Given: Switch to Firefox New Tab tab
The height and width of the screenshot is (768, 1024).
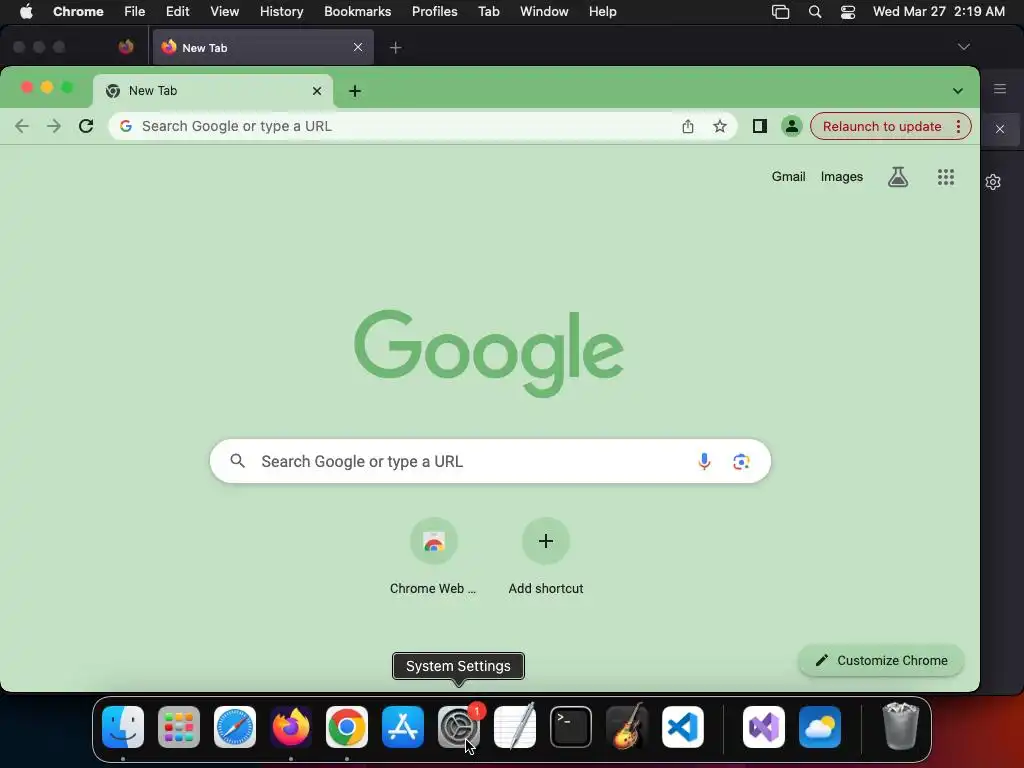Looking at the screenshot, I should [x=263, y=47].
